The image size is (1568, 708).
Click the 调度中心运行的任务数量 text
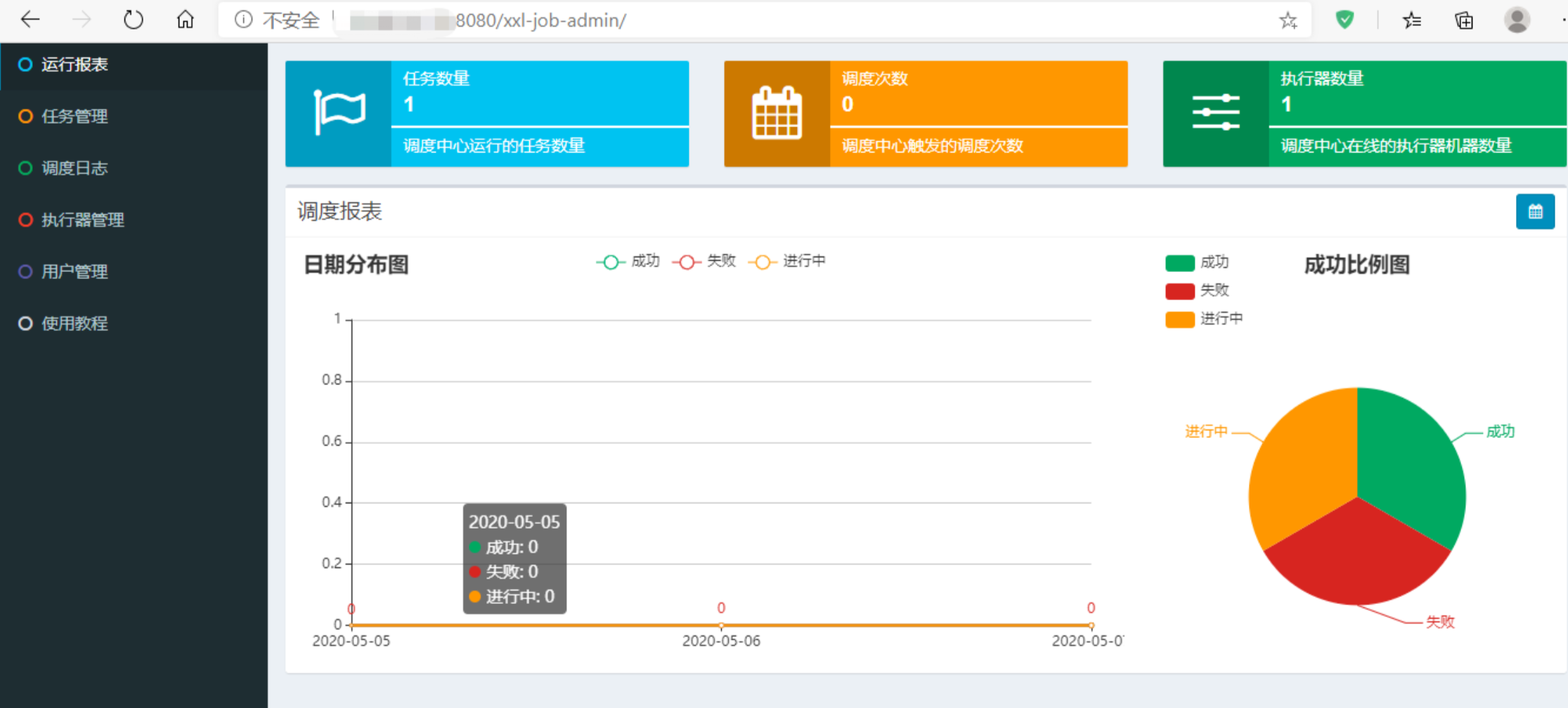click(494, 146)
